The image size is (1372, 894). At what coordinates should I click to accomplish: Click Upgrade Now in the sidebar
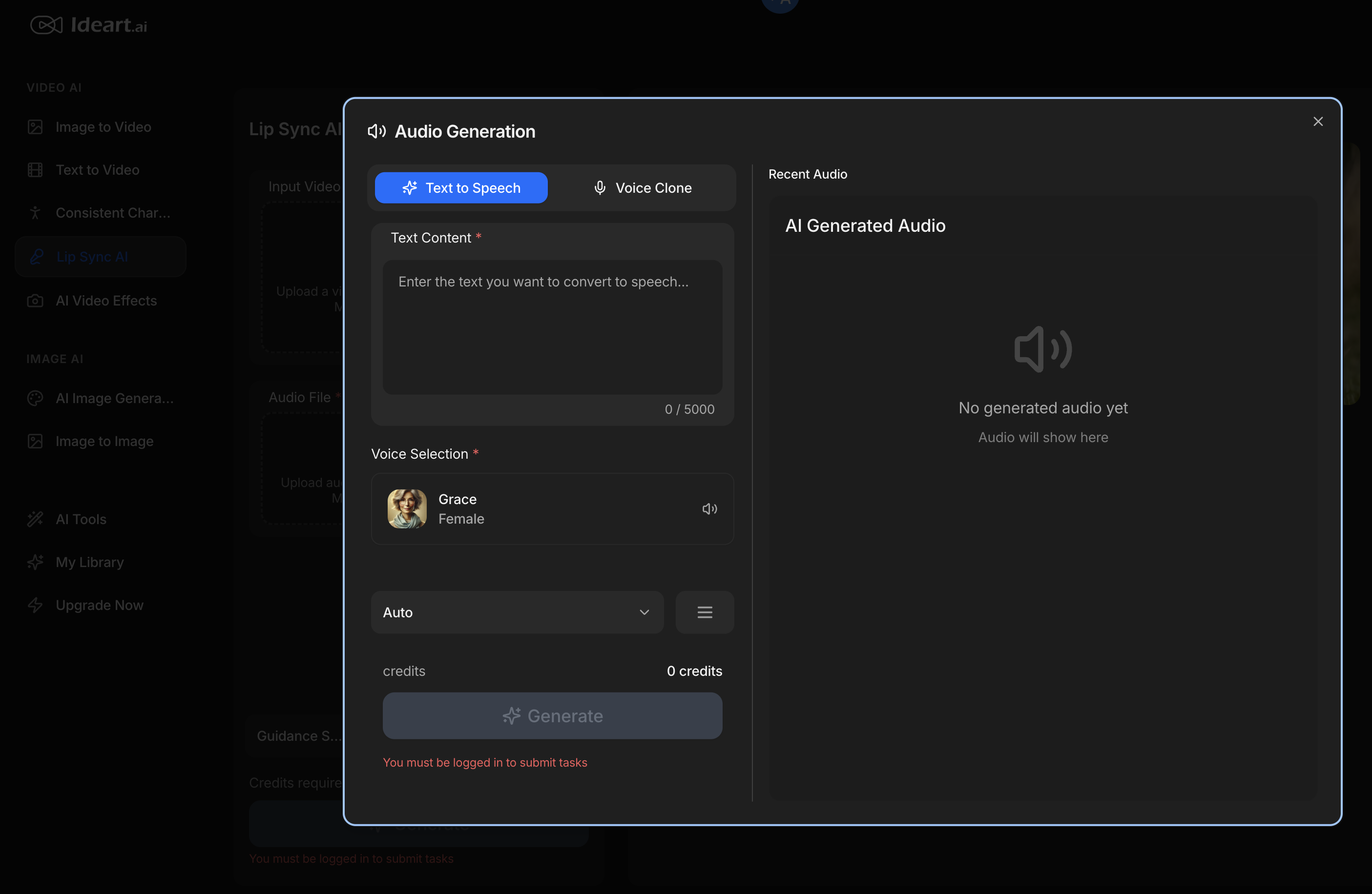(101, 606)
